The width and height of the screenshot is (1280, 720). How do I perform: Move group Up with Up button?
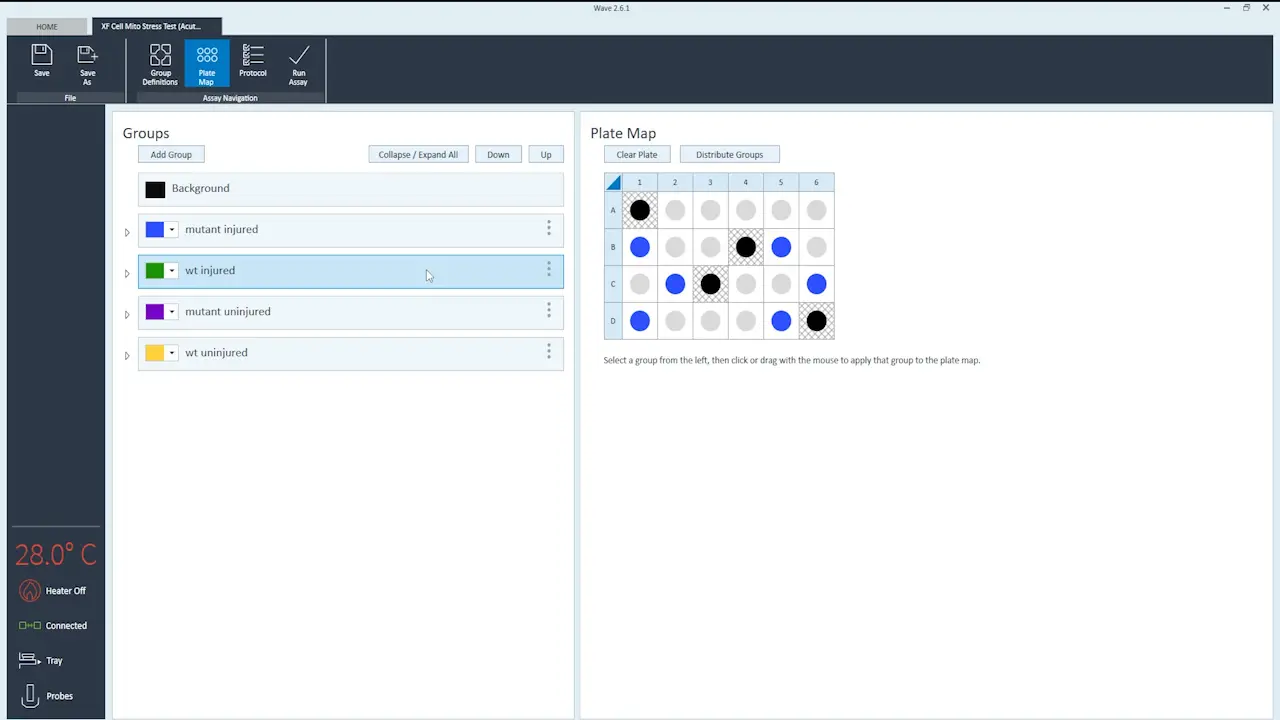[x=546, y=154]
